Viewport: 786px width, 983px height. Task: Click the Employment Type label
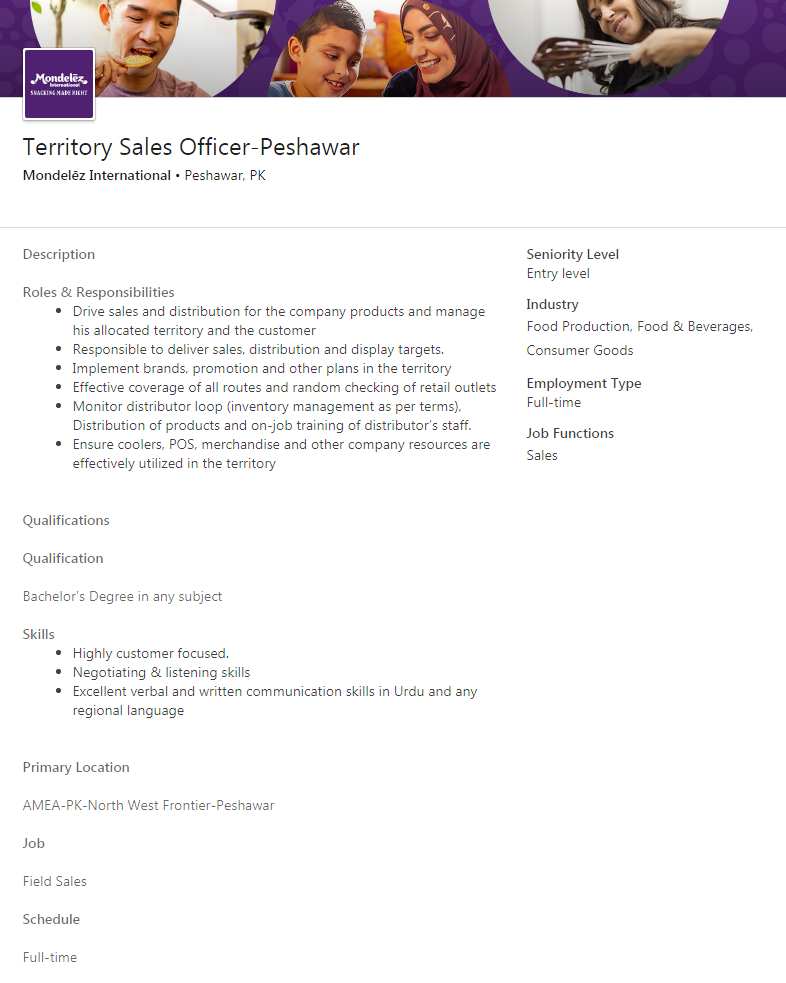[584, 384]
